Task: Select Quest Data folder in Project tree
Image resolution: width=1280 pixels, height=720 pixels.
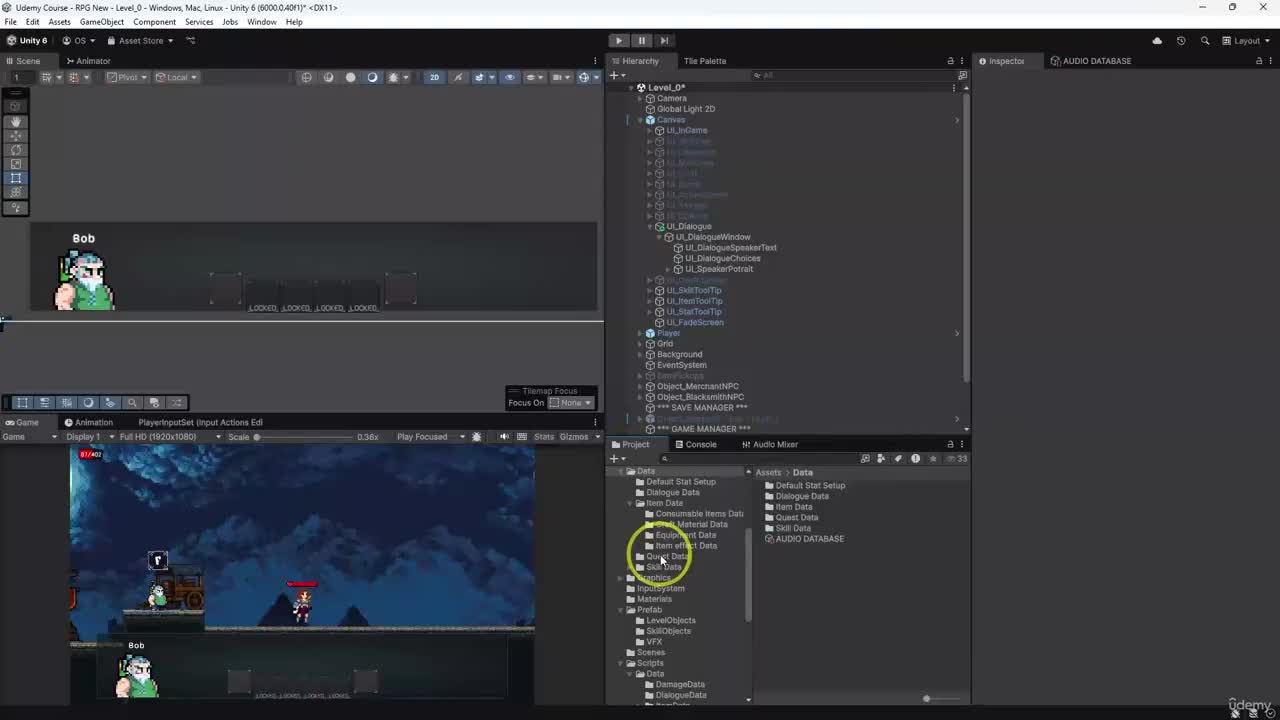Action: point(667,557)
